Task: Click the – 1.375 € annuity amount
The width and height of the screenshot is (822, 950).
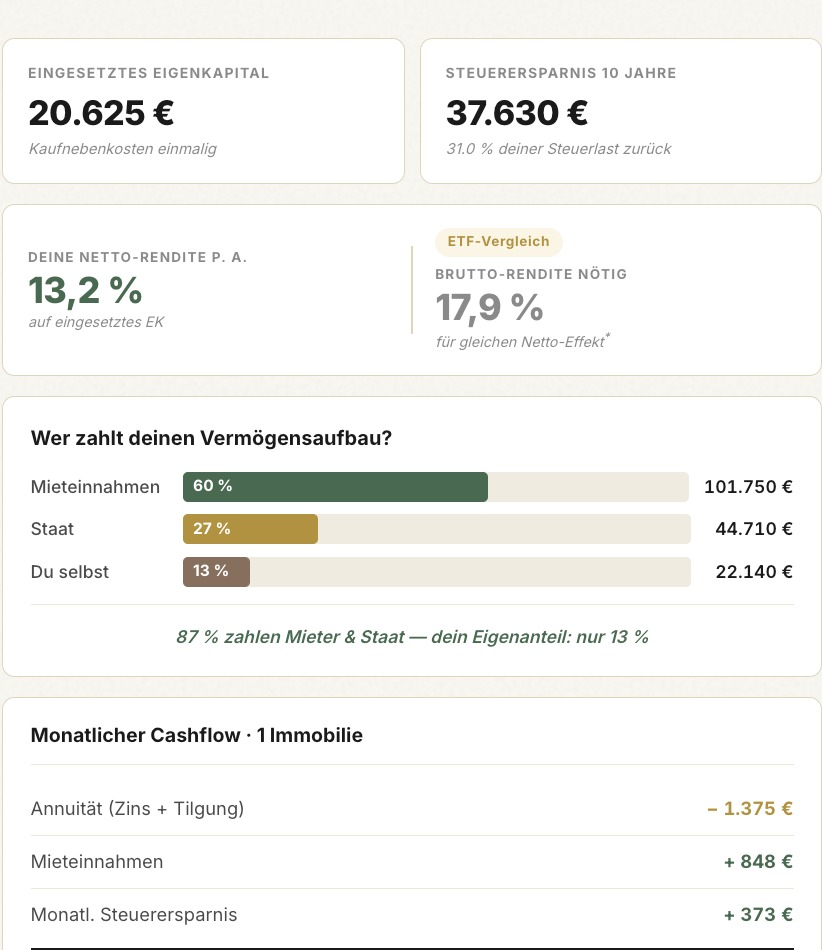Action: coord(750,809)
